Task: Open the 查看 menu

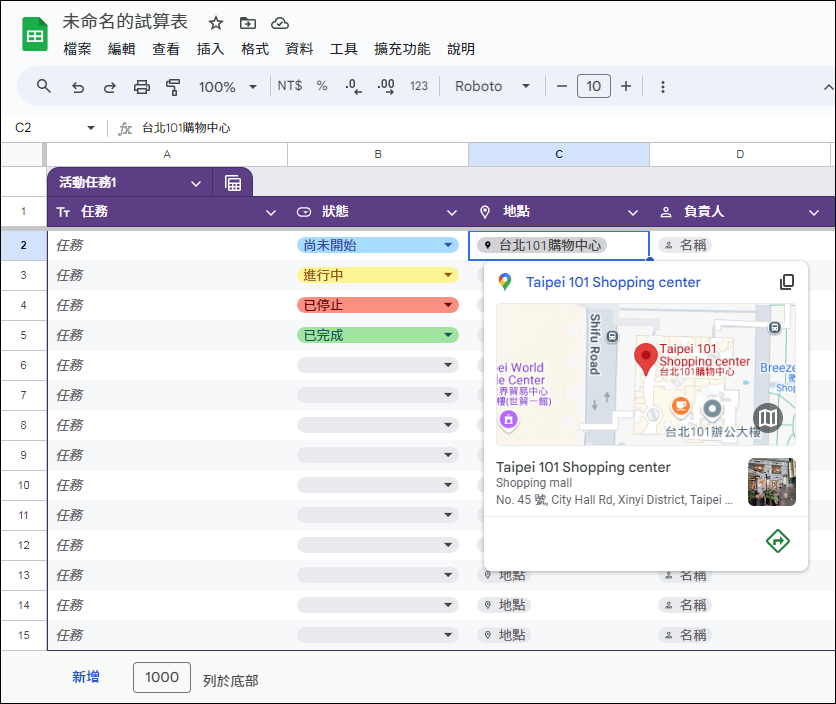Action: click(166, 49)
